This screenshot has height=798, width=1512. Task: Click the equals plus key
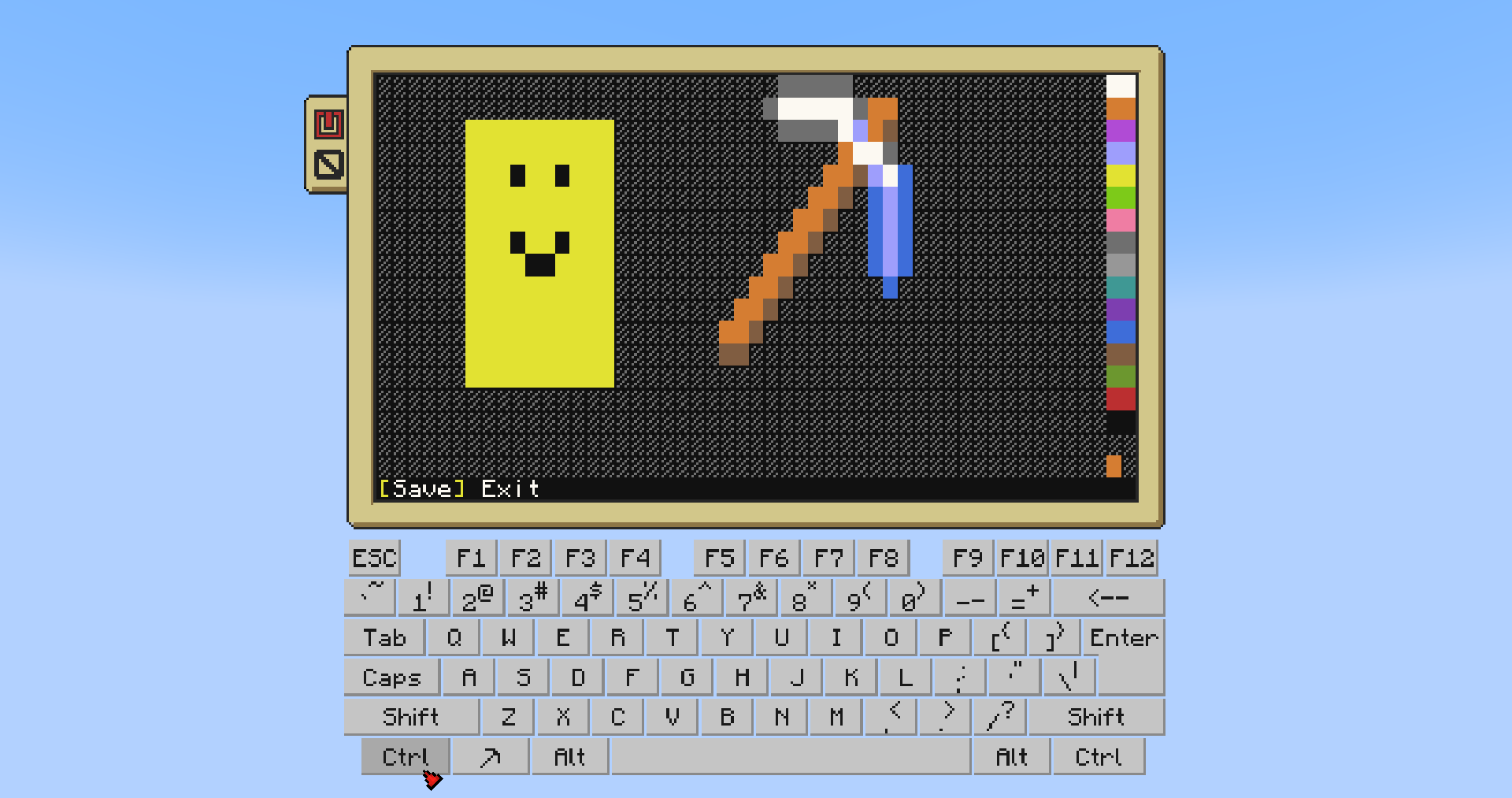point(1024,598)
